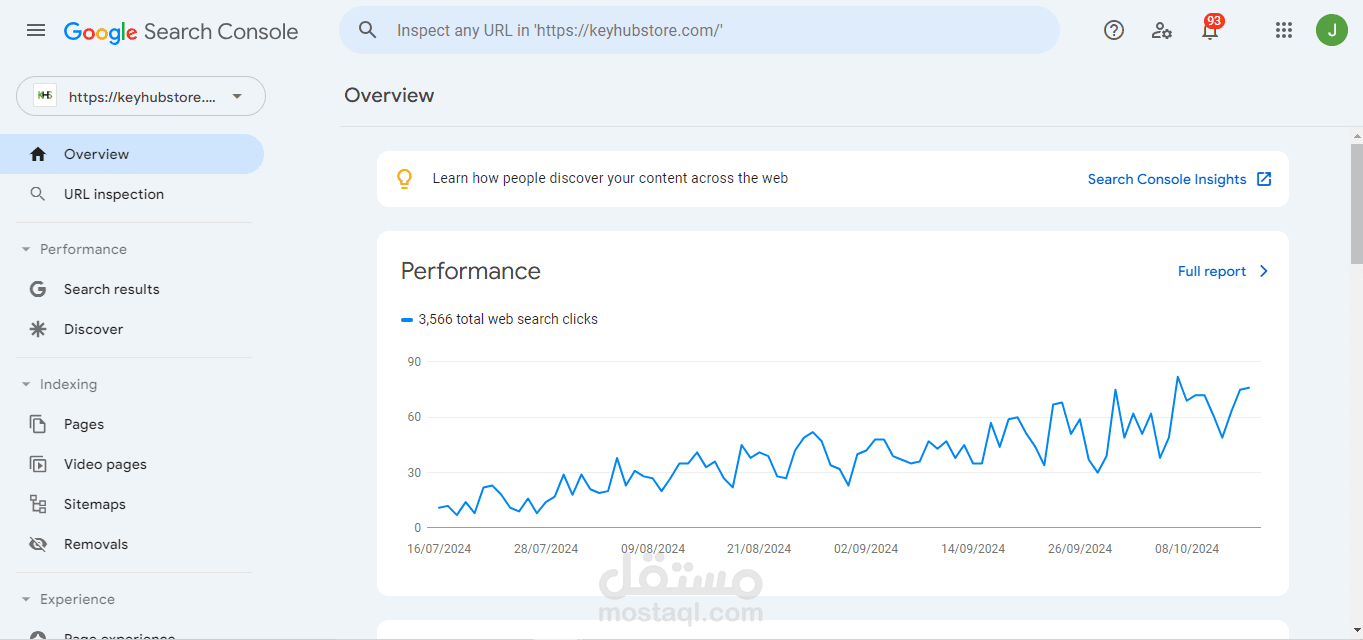Collapse the Indexing sidebar section
This screenshot has height=640, width=1363.
coord(26,384)
